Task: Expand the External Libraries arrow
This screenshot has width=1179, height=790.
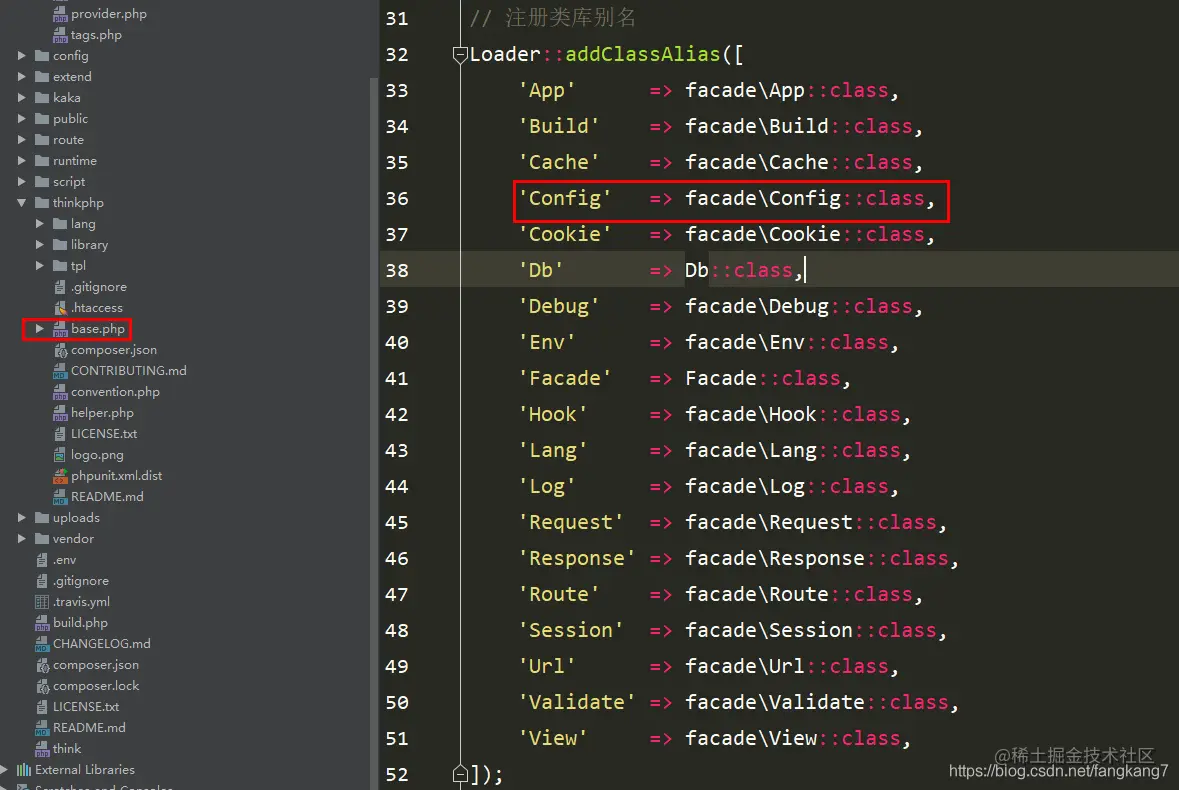Action: 5,770
